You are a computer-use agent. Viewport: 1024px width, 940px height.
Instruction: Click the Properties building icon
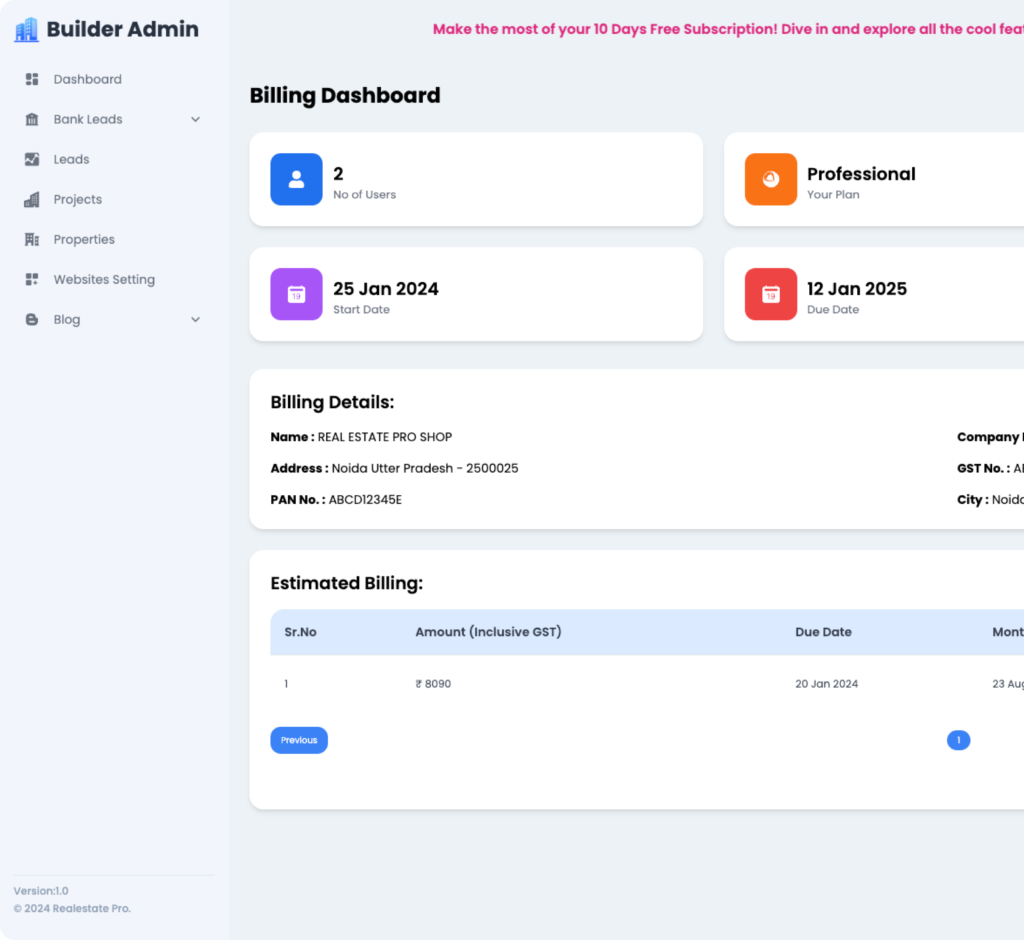click(x=32, y=239)
